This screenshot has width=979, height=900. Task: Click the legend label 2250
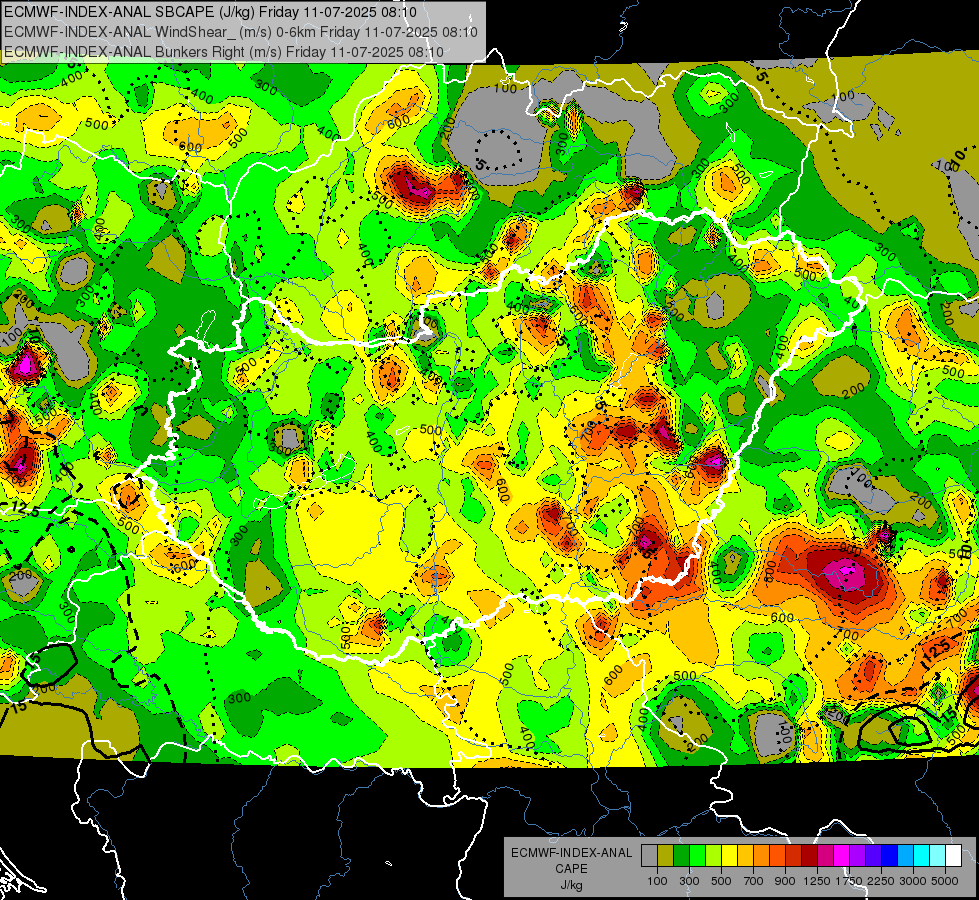(x=881, y=881)
